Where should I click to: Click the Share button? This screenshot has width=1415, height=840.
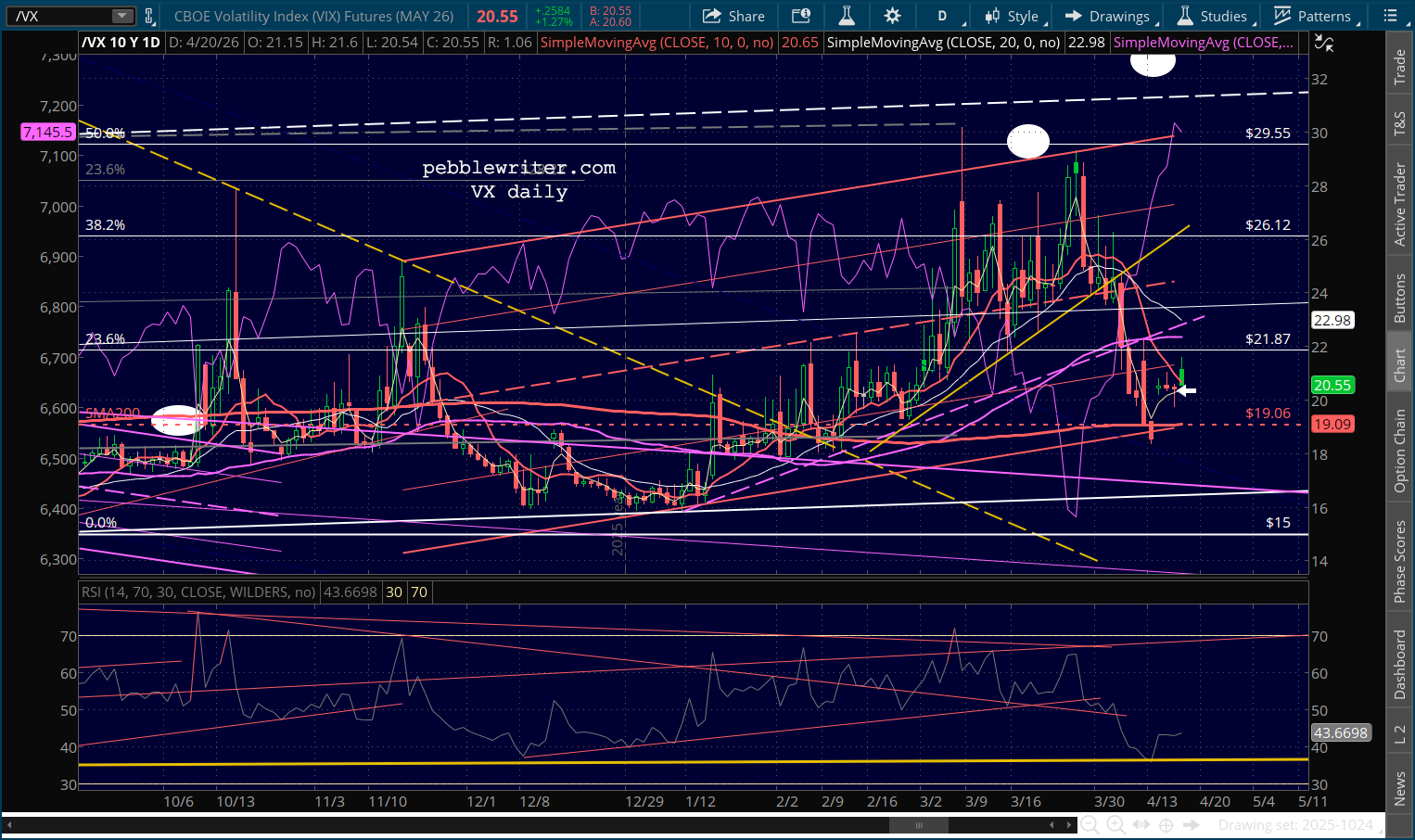(x=733, y=16)
